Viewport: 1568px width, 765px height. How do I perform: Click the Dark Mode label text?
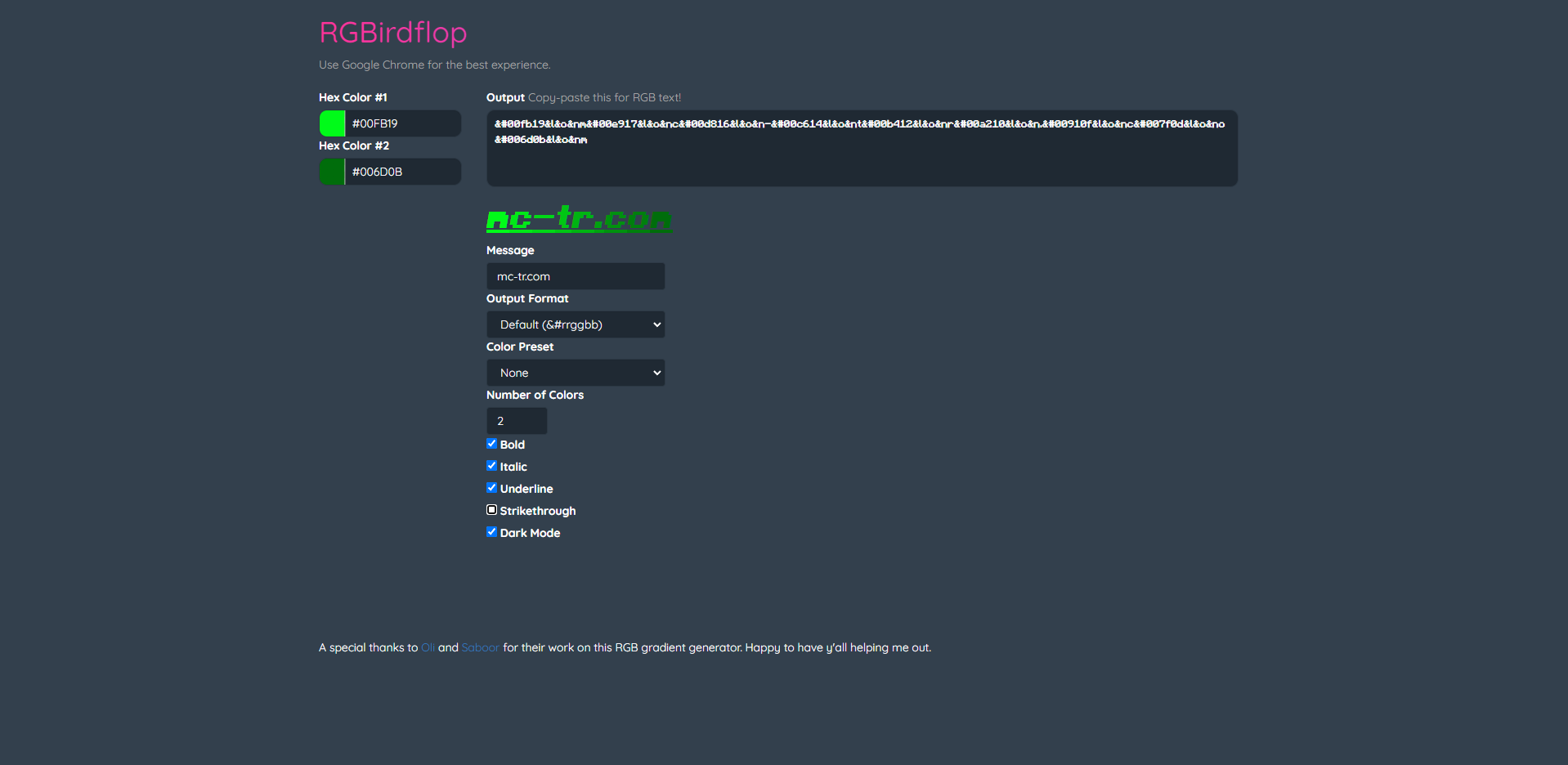point(530,533)
